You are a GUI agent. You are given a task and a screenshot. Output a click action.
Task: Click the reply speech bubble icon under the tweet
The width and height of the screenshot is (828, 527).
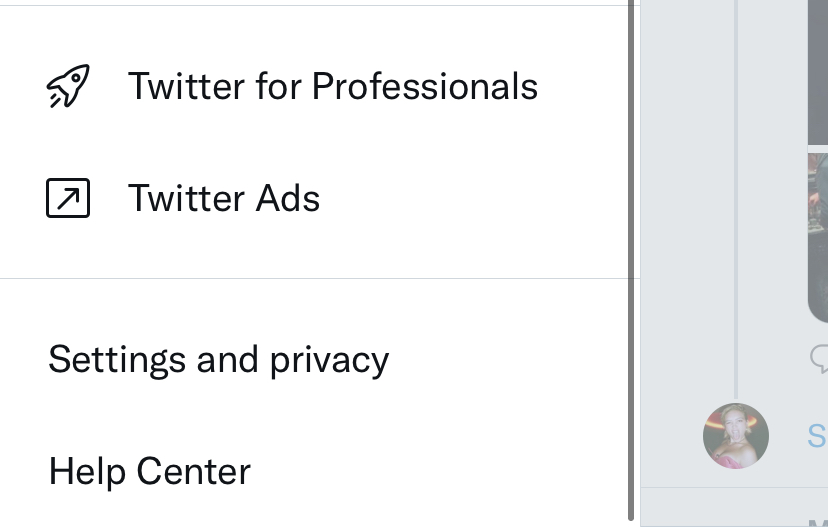pos(819,359)
